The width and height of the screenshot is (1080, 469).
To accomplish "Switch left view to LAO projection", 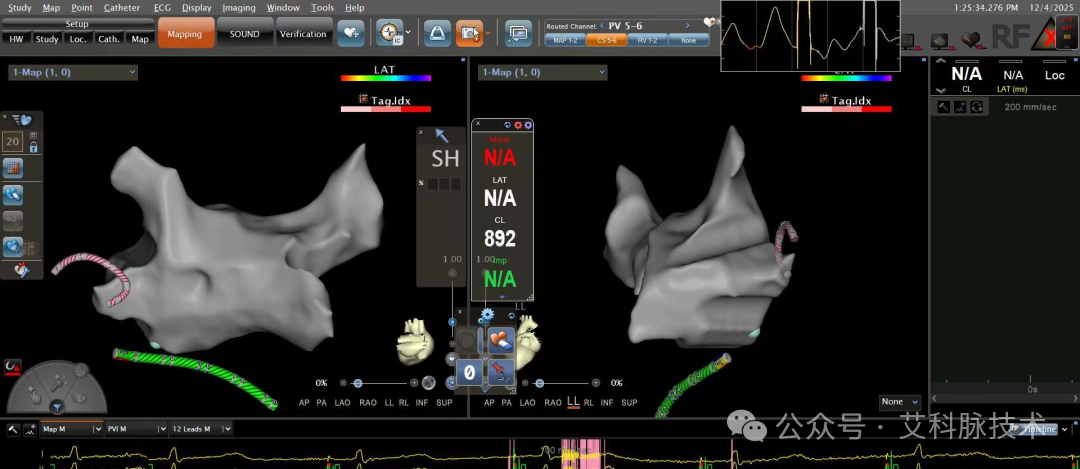I will point(340,402).
